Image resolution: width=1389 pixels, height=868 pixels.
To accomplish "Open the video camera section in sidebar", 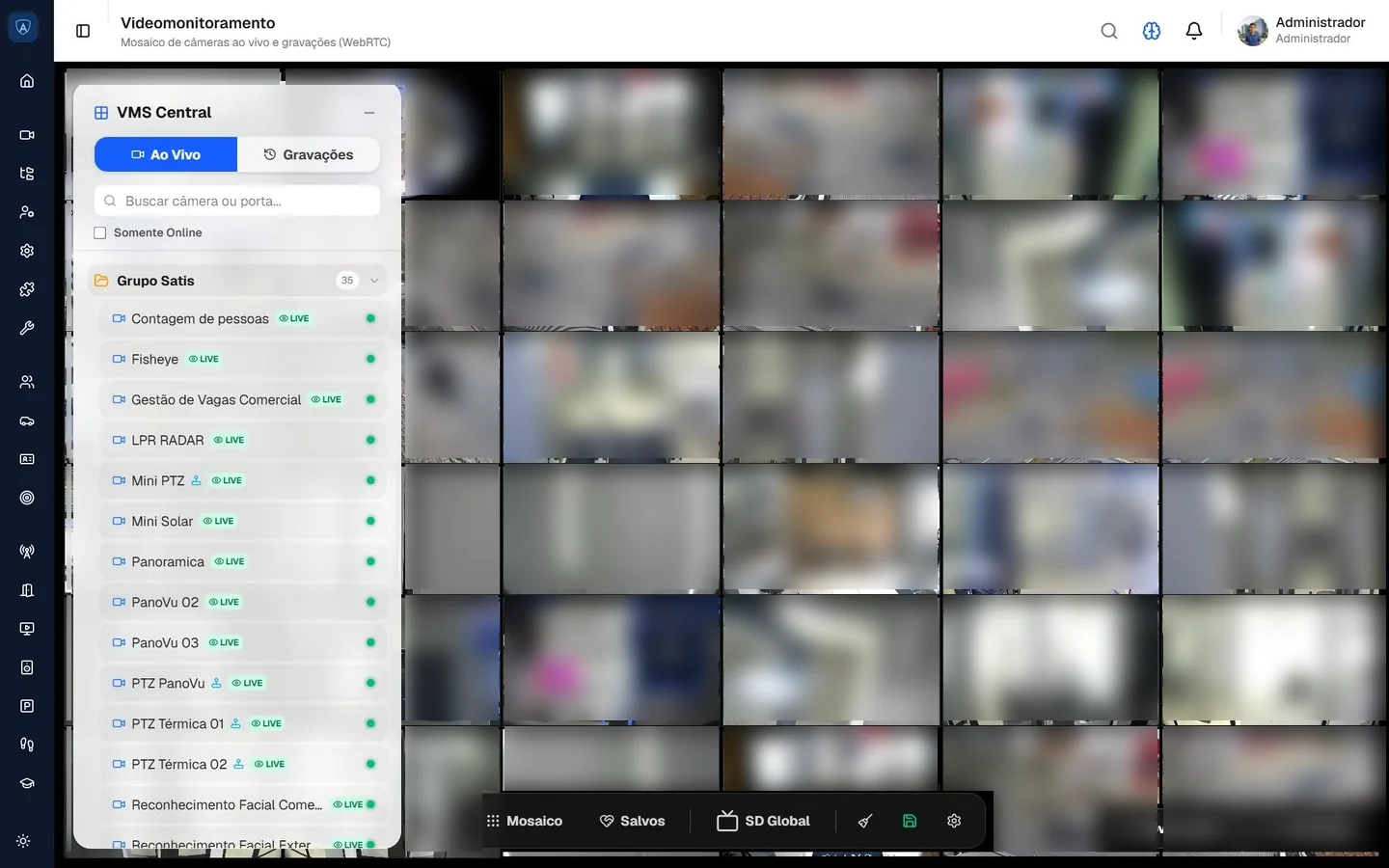I will (27, 135).
